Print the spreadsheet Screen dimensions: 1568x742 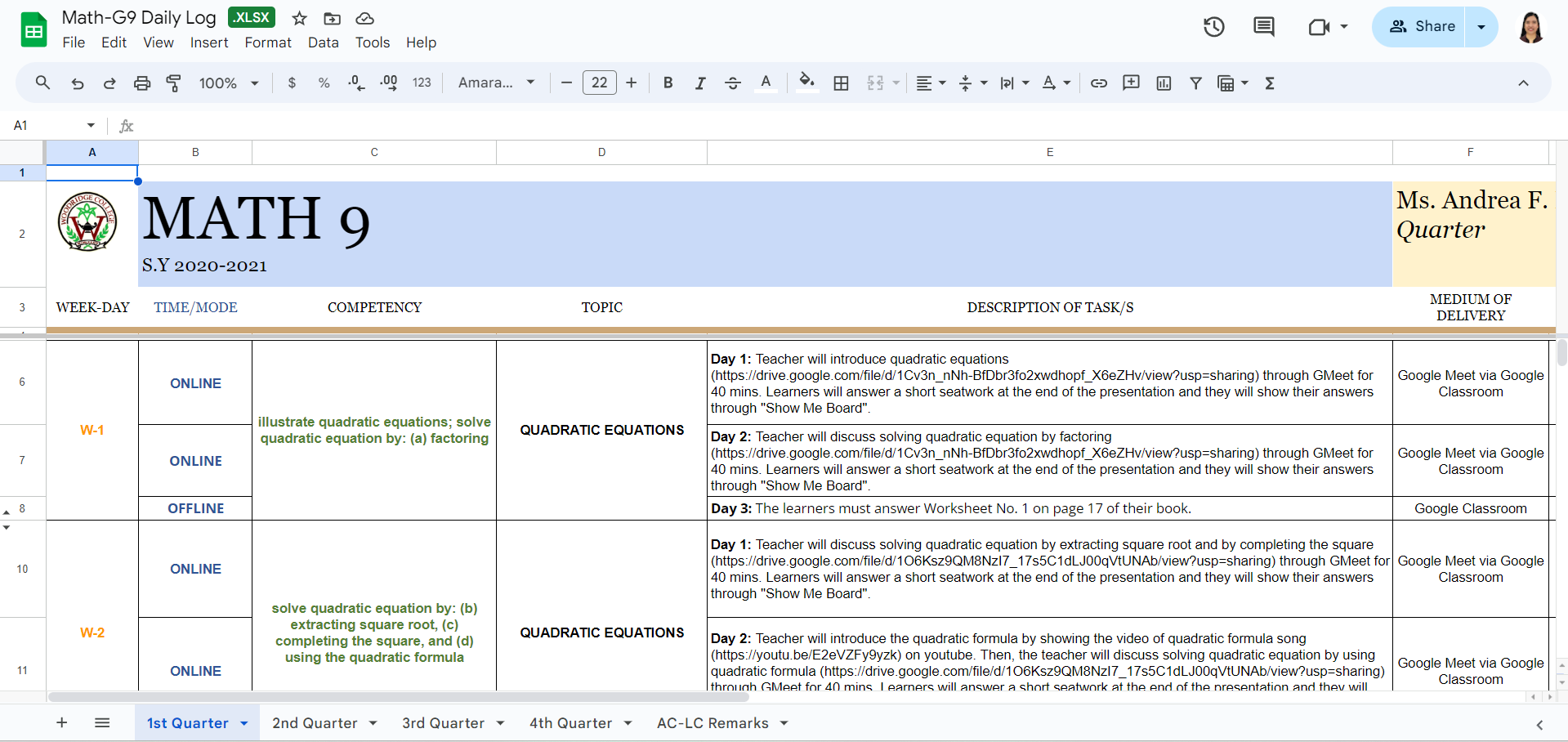coord(142,83)
